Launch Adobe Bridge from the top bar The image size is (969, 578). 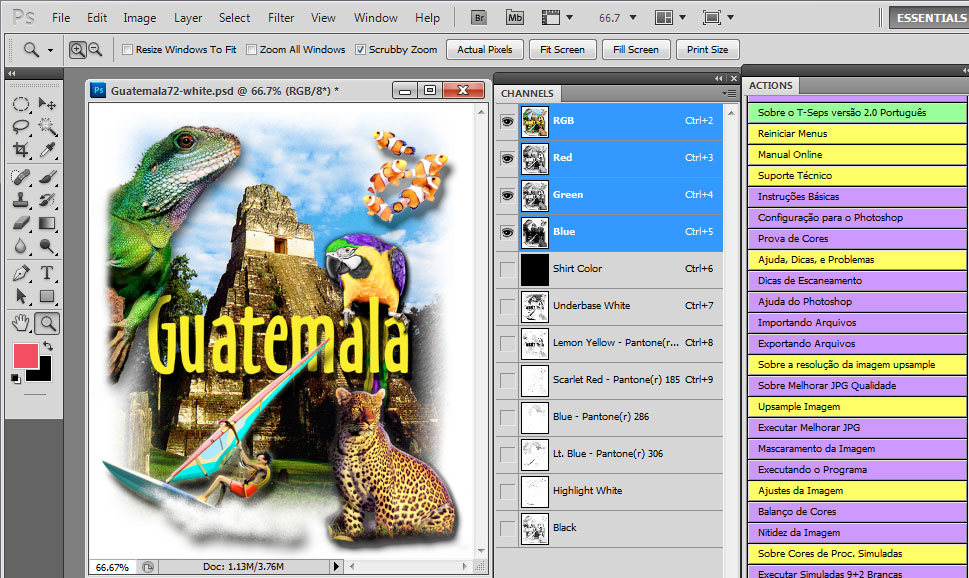click(479, 18)
